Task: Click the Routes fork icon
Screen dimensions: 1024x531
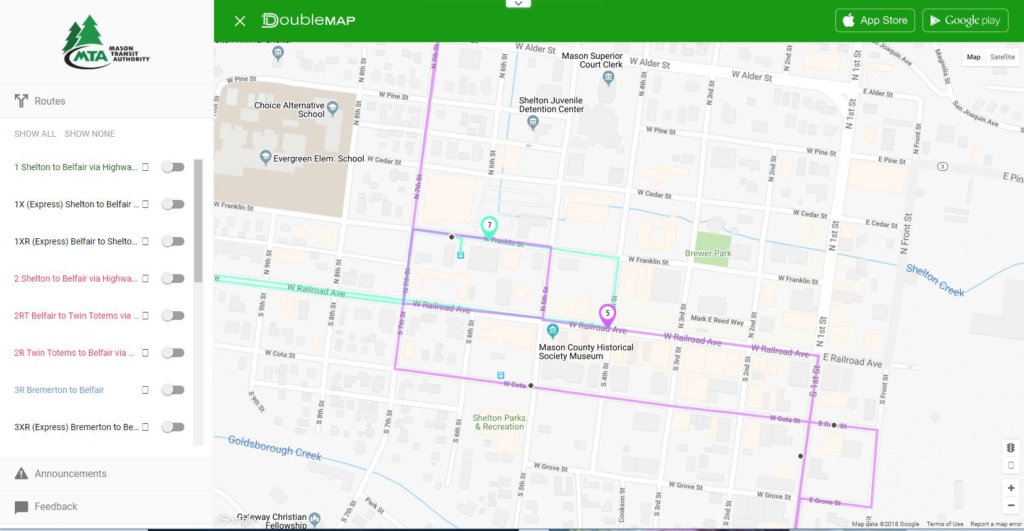Action: (x=22, y=101)
